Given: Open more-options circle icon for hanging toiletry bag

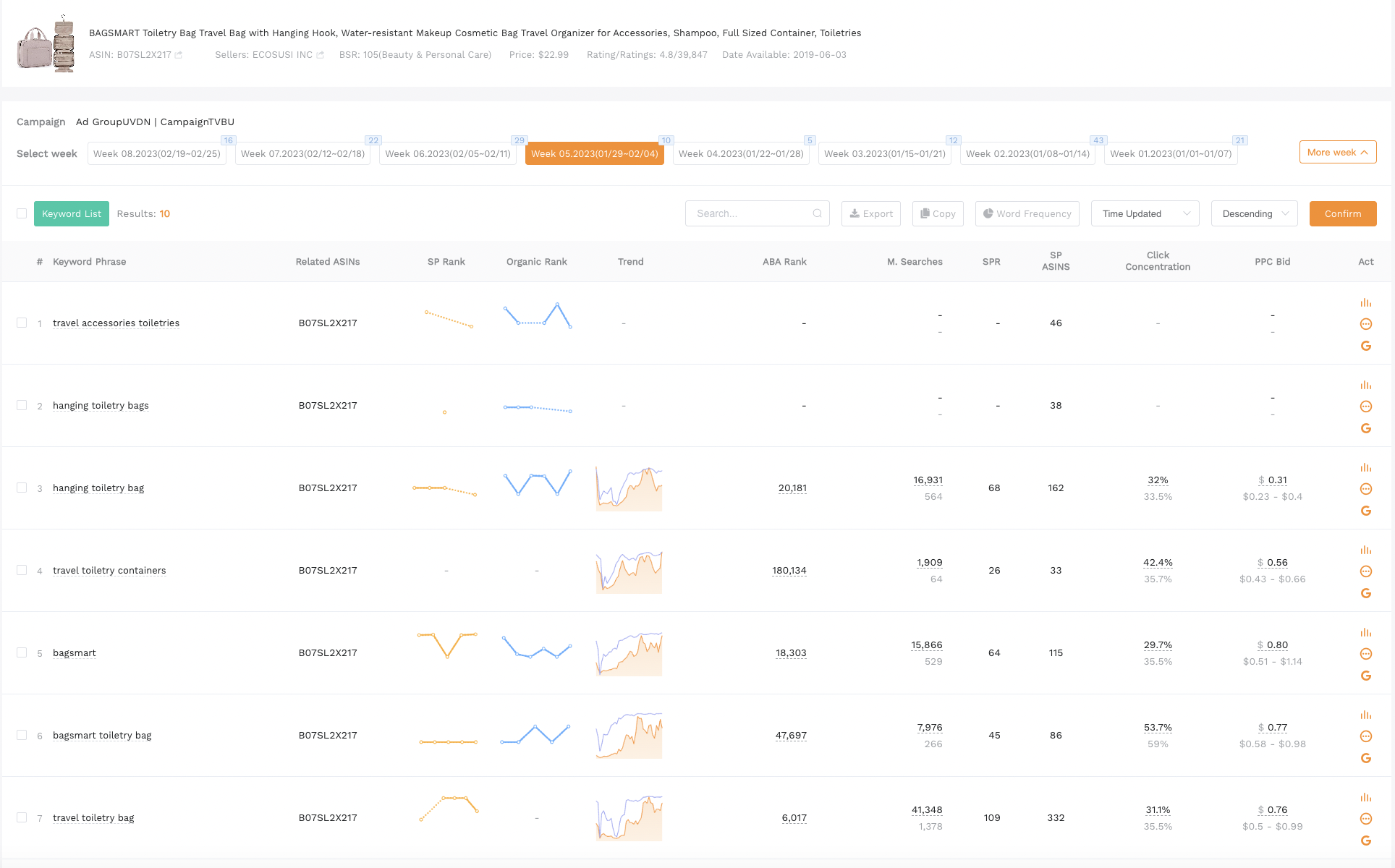Looking at the screenshot, I should coord(1366,489).
